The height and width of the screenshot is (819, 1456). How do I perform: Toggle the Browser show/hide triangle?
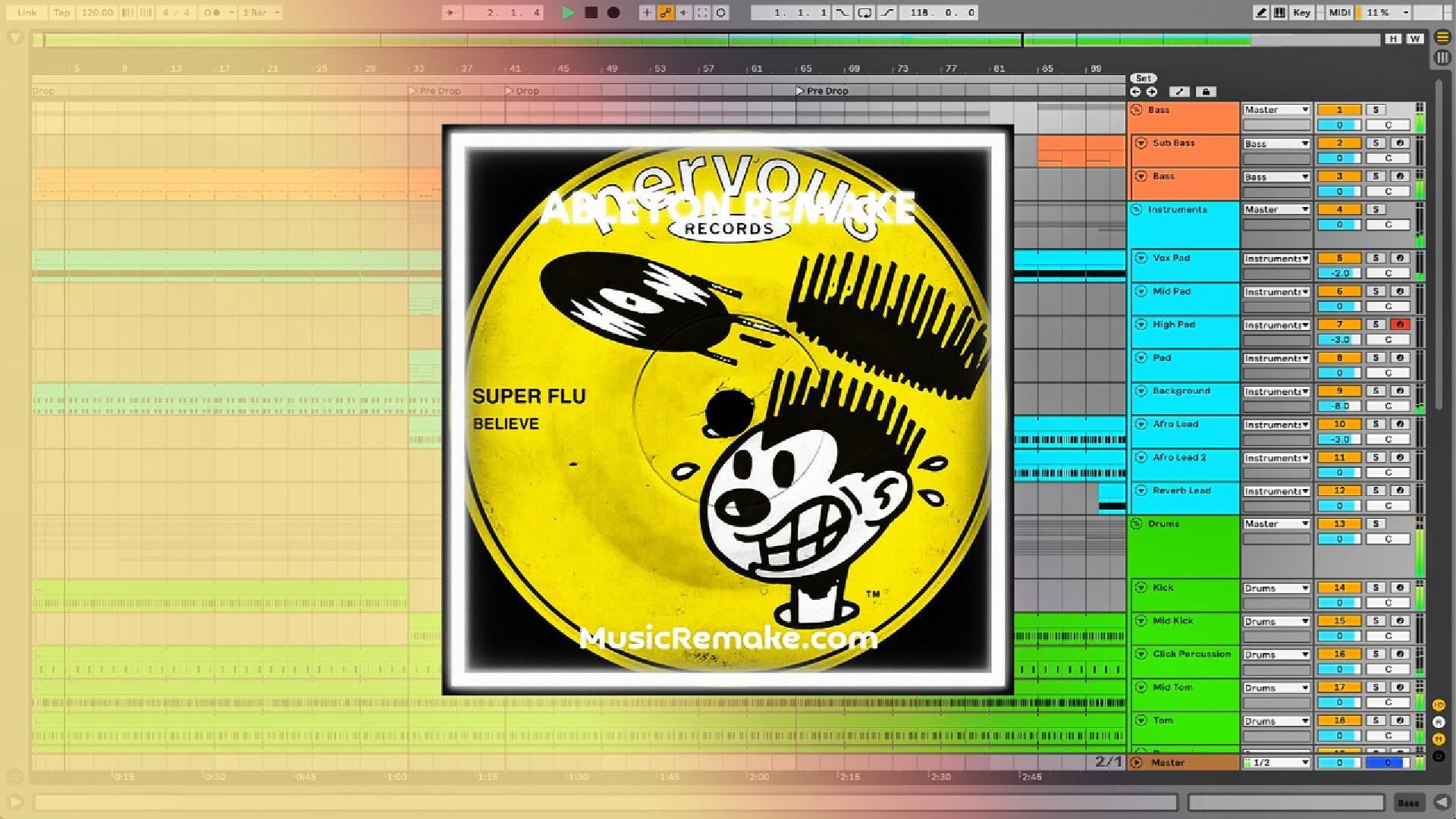pyautogui.click(x=14, y=37)
